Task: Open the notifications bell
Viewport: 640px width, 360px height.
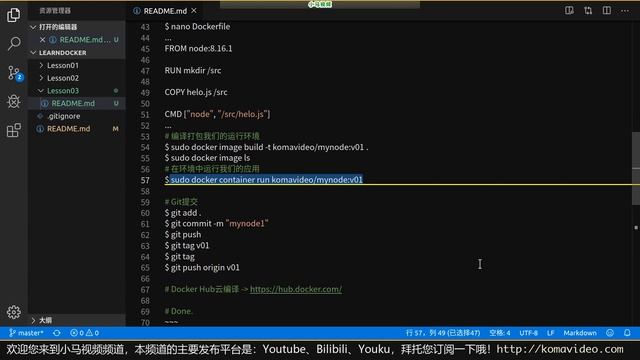Action: (x=627, y=333)
